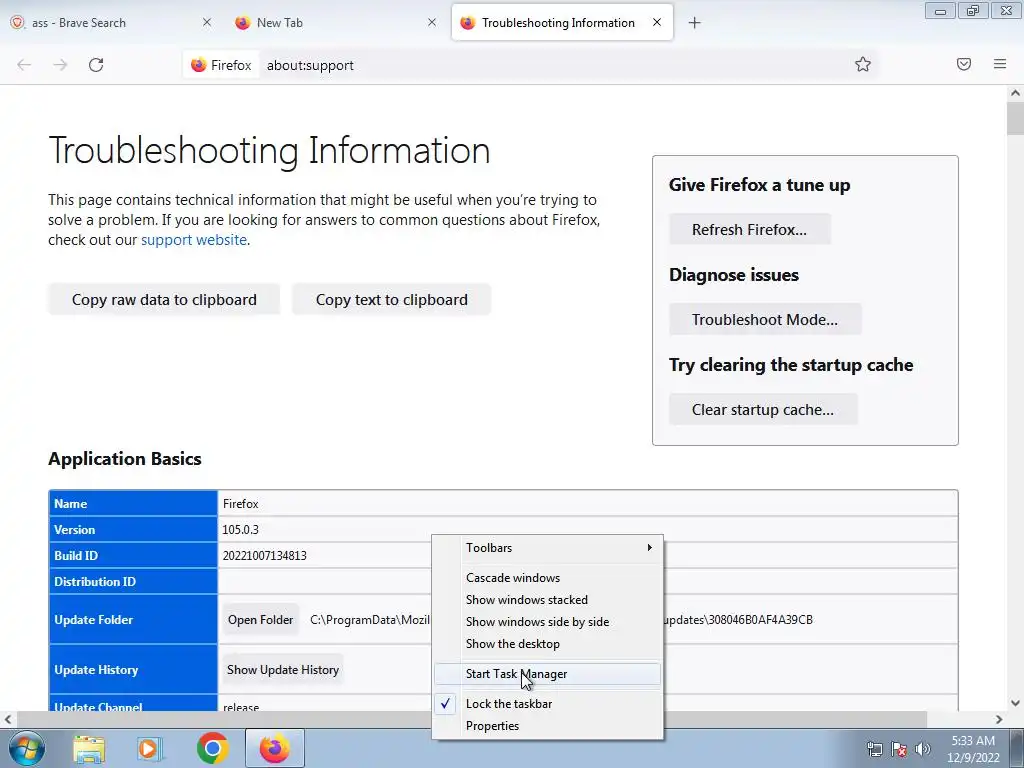Screen dimensions: 1024x768
Task: Click the Version row header cell
Action: tap(133, 530)
